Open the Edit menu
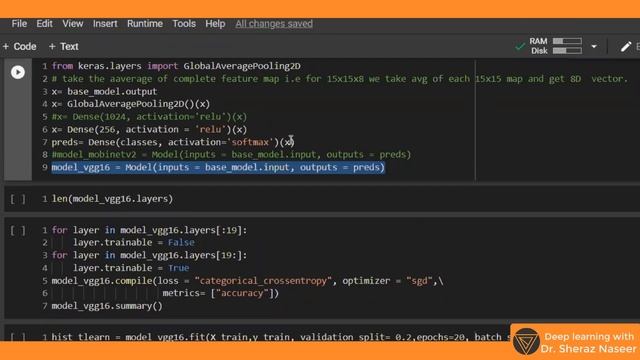The image size is (640, 360). [44, 24]
